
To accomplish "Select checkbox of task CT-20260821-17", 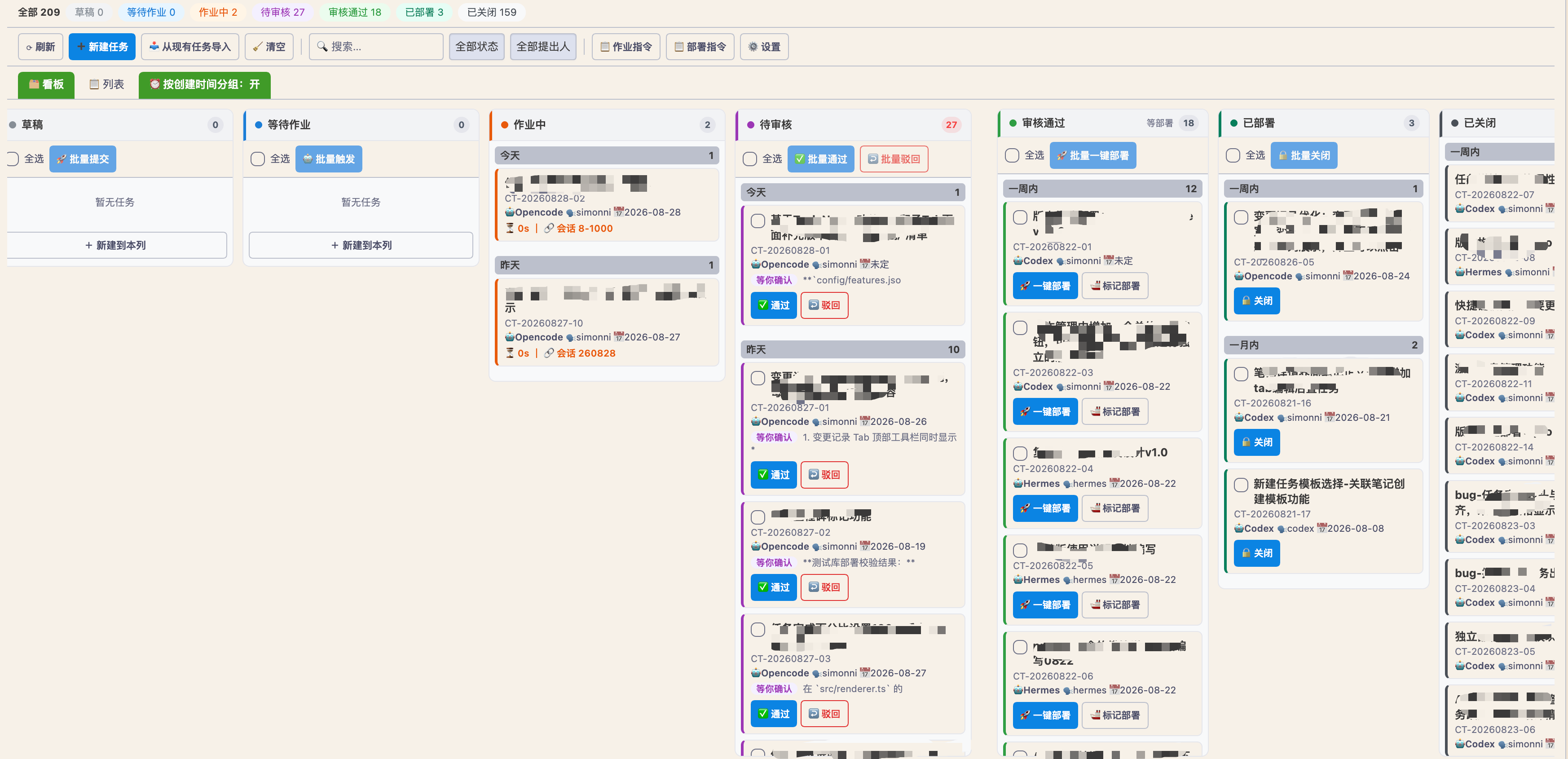I will (x=1241, y=485).
